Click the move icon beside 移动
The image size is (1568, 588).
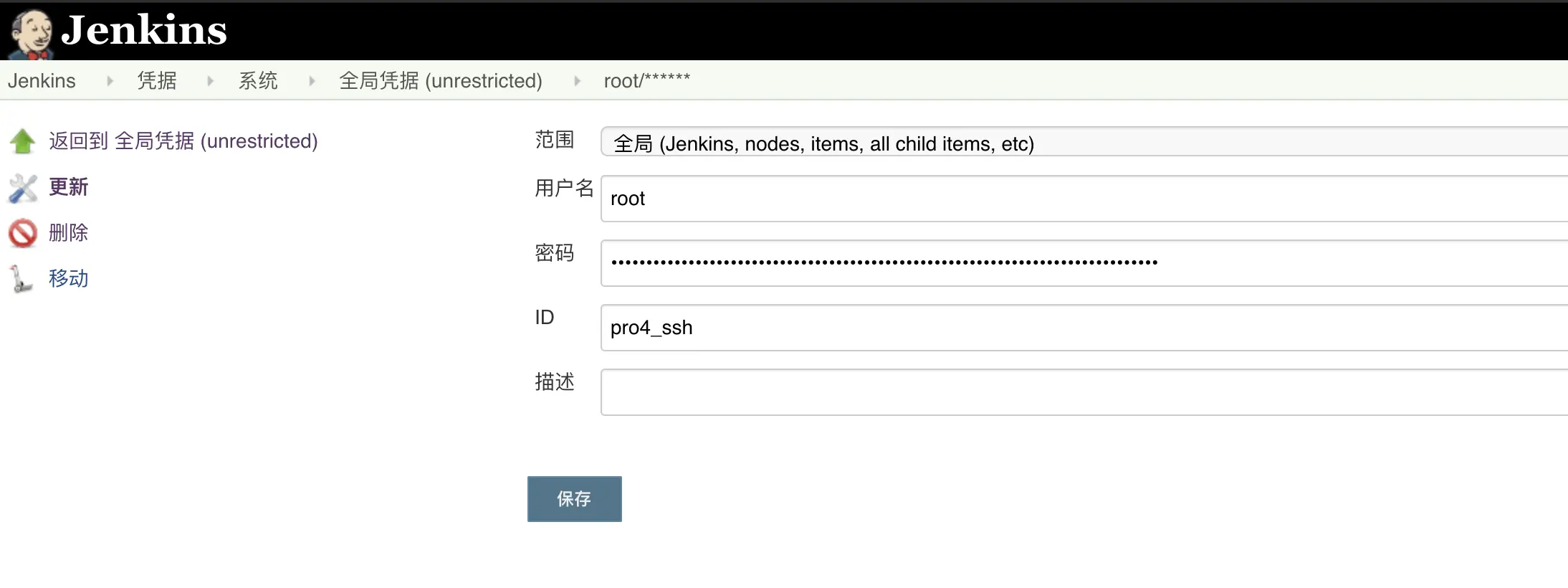click(x=21, y=279)
